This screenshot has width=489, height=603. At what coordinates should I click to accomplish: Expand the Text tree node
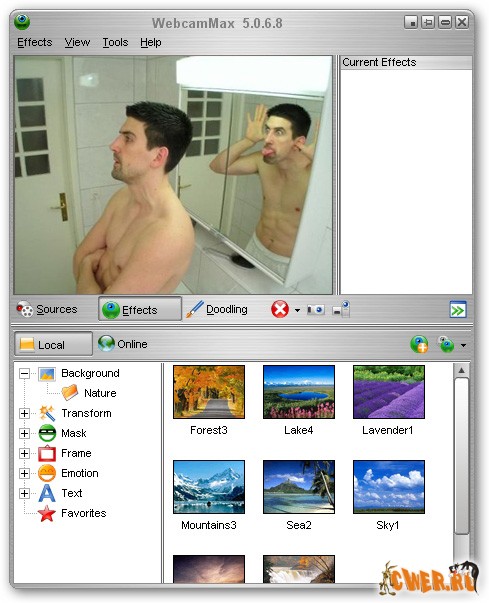tap(24, 493)
